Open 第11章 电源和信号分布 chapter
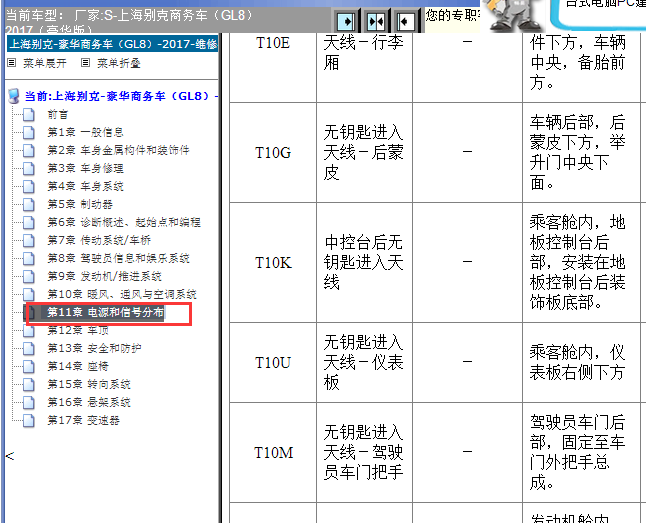Image resolution: width=646 pixels, height=523 pixels. pyautogui.click(x=104, y=313)
